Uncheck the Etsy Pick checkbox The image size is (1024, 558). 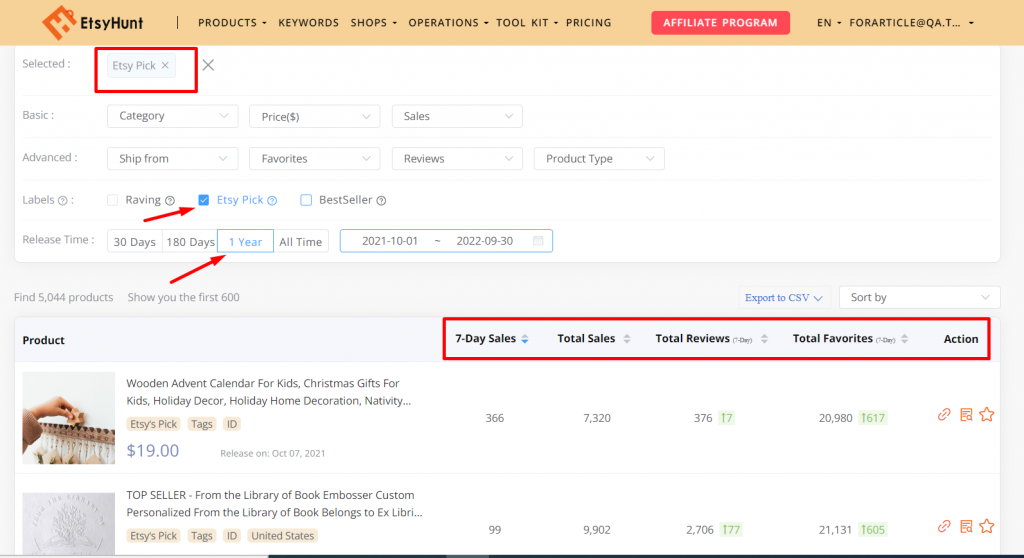point(204,200)
